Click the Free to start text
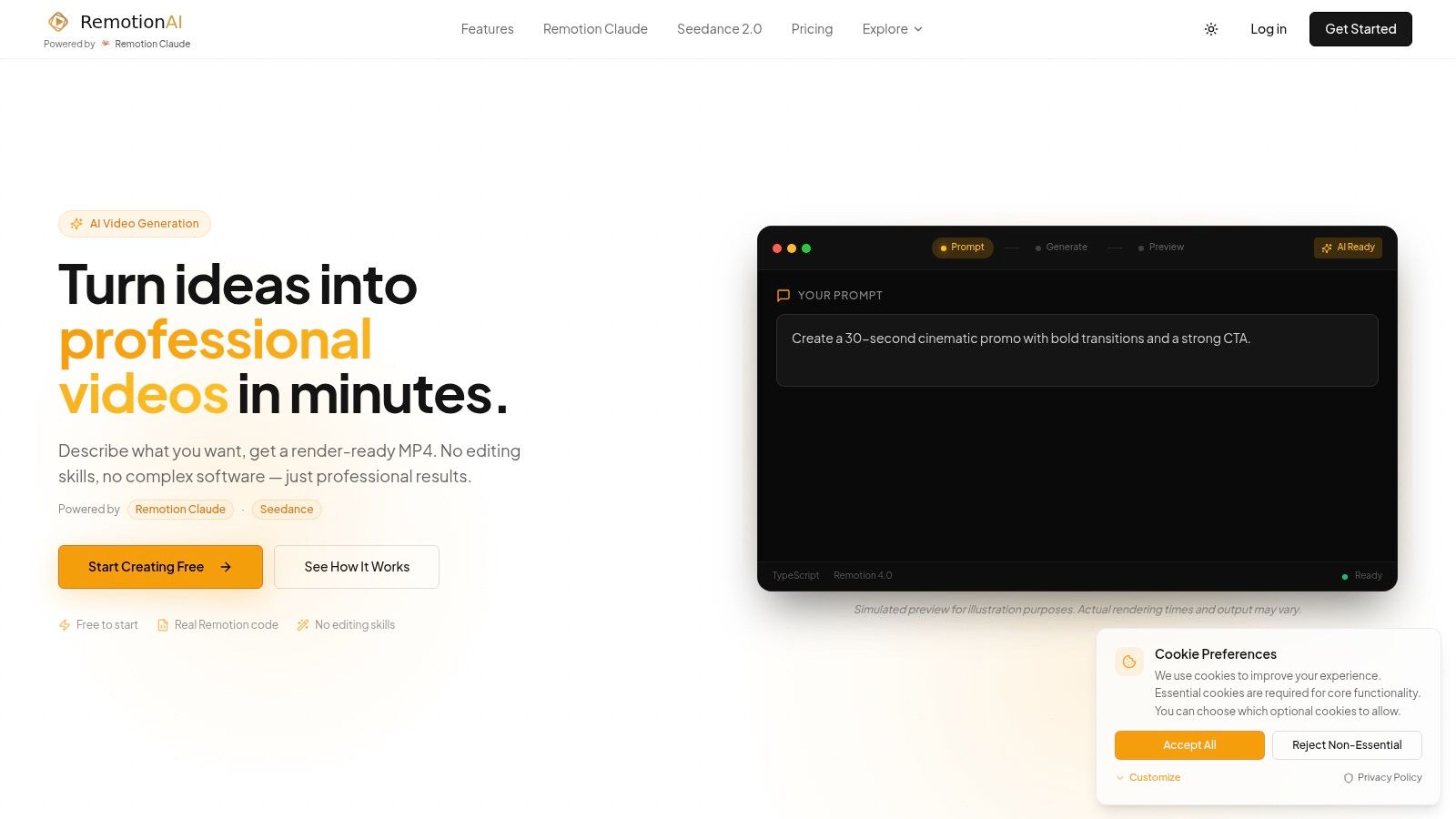 point(107,625)
